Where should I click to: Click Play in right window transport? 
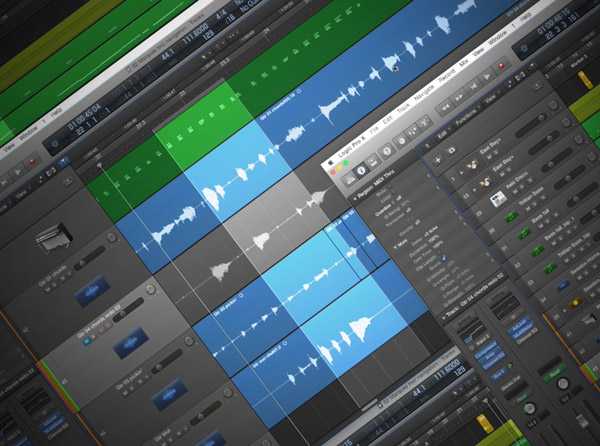[x=488, y=77]
